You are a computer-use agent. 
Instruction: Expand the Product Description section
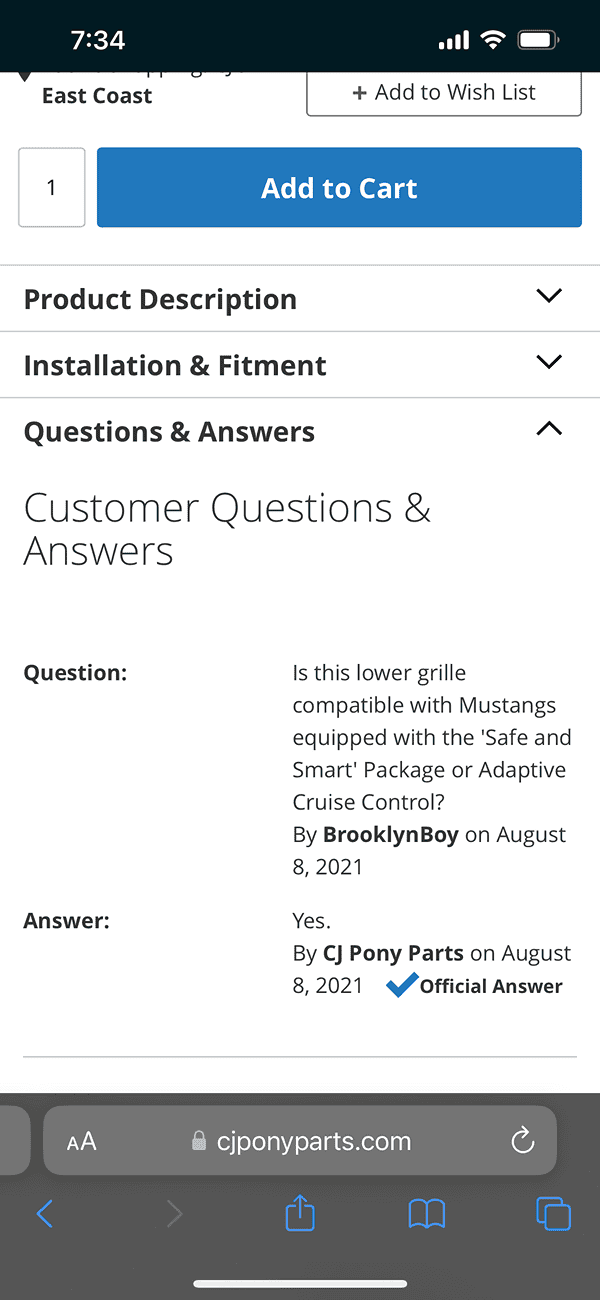click(x=300, y=299)
